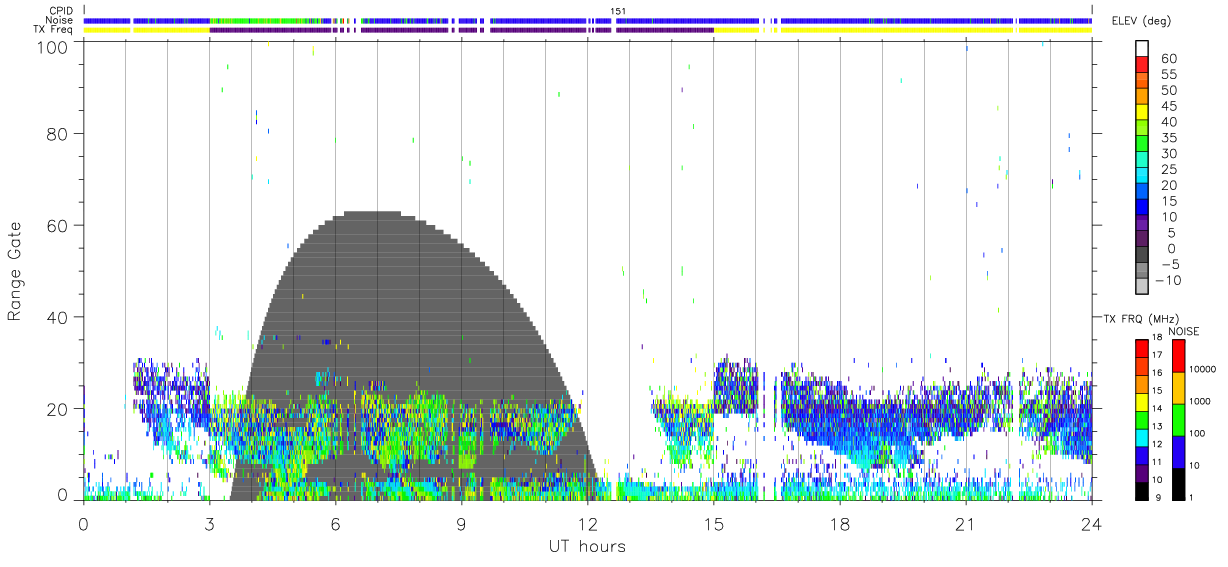Click the ELEV color bar label '45'
The image size is (1228, 567).
coord(1167,106)
